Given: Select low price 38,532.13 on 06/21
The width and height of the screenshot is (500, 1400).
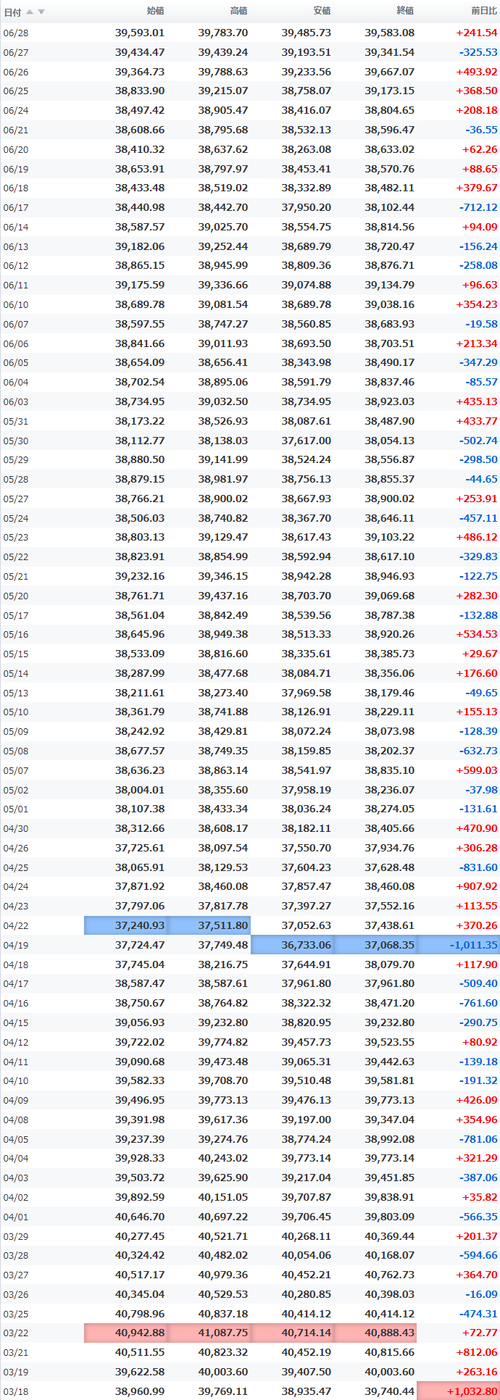Looking at the screenshot, I should tap(306, 128).
